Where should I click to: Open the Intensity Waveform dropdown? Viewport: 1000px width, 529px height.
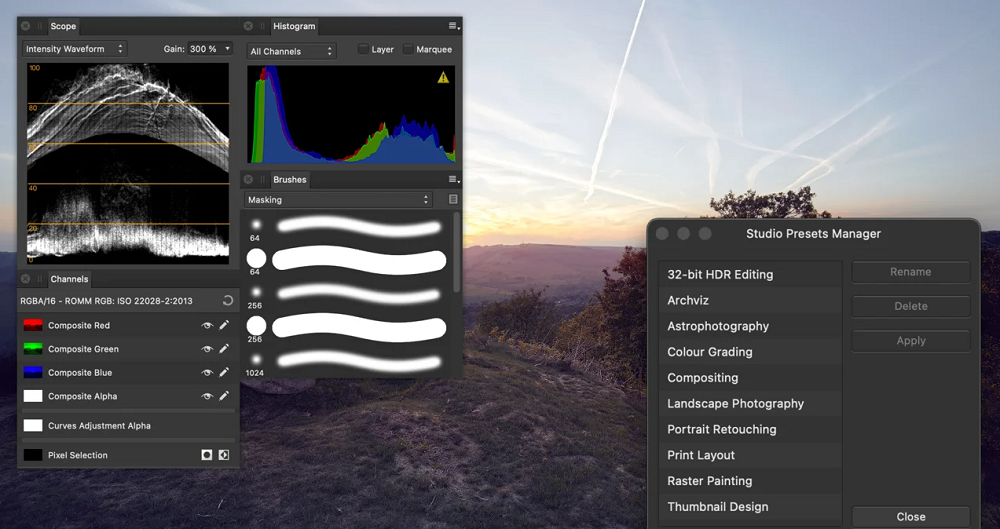point(75,48)
